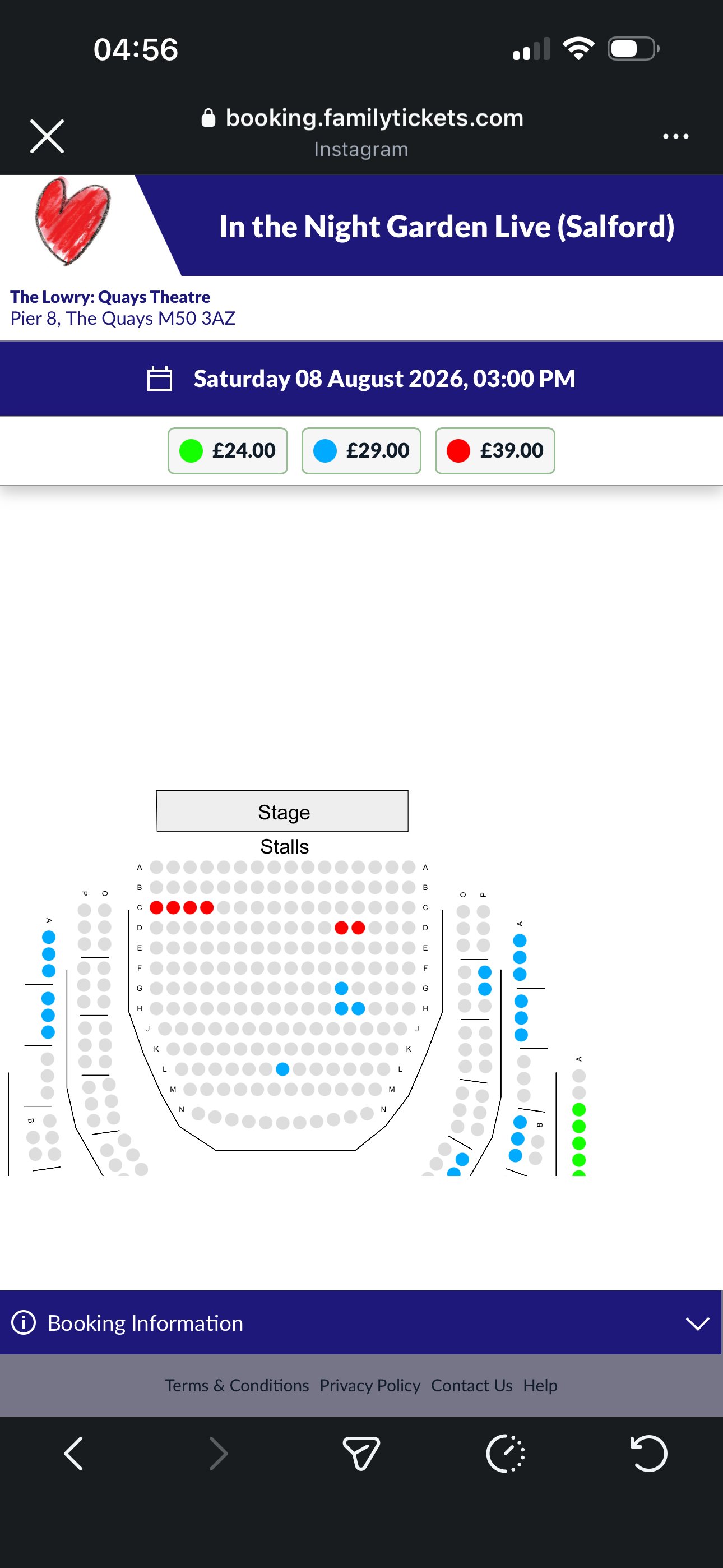The image size is (723, 1568).
Task: Open the Privacy Policy link
Action: point(370,1385)
